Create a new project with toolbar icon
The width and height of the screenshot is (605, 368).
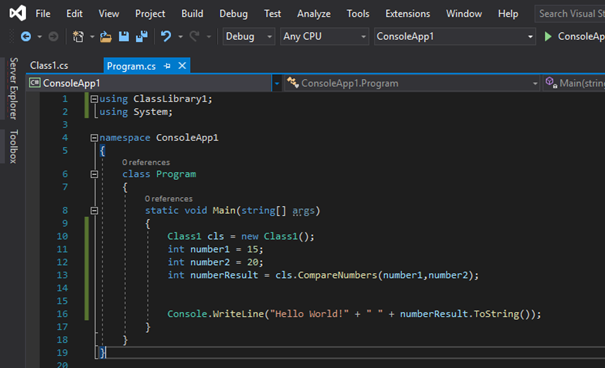click(78, 37)
